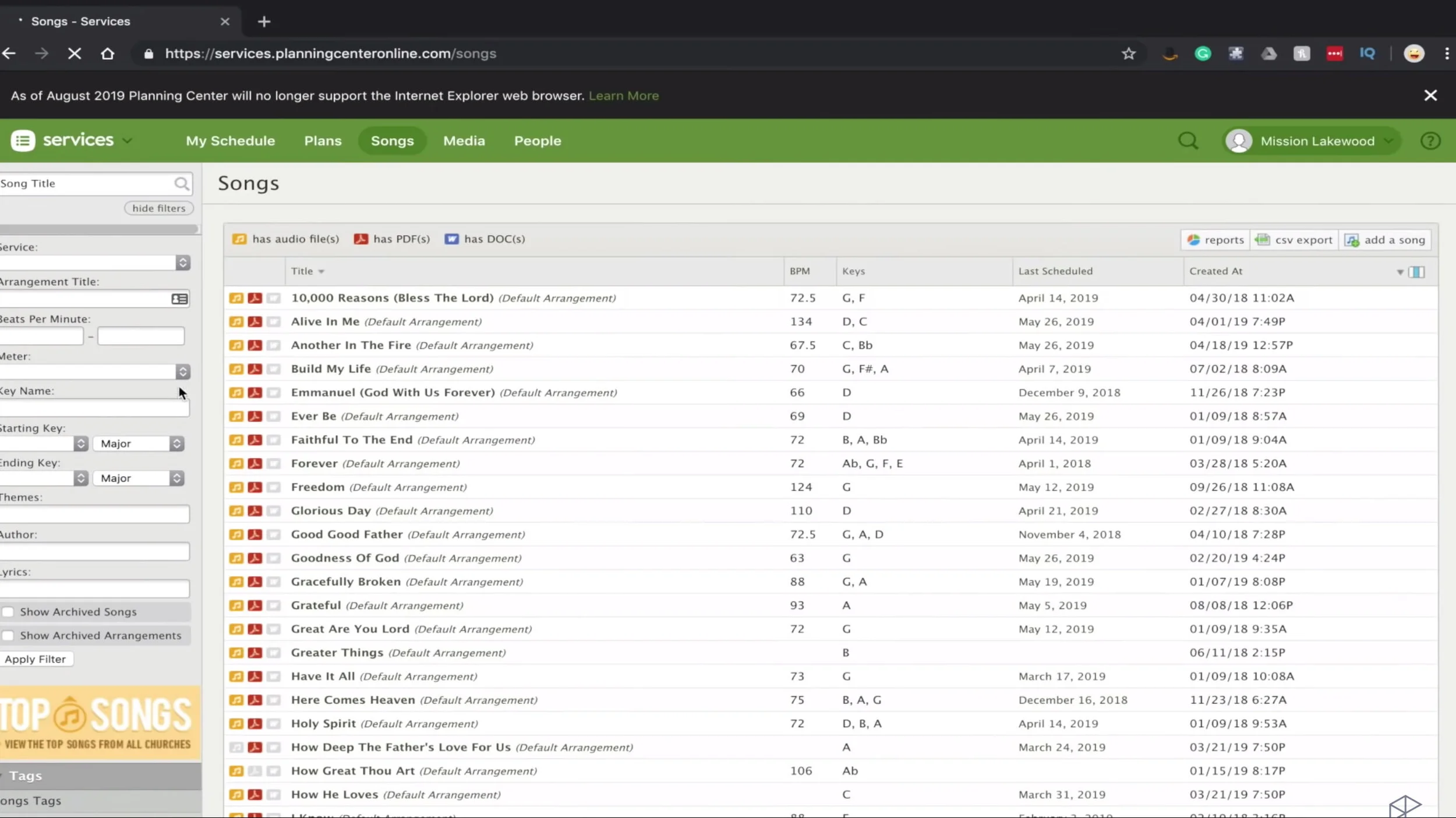Click has DOC(s) legend icon
The height and width of the screenshot is (818, 1456).
451,239
